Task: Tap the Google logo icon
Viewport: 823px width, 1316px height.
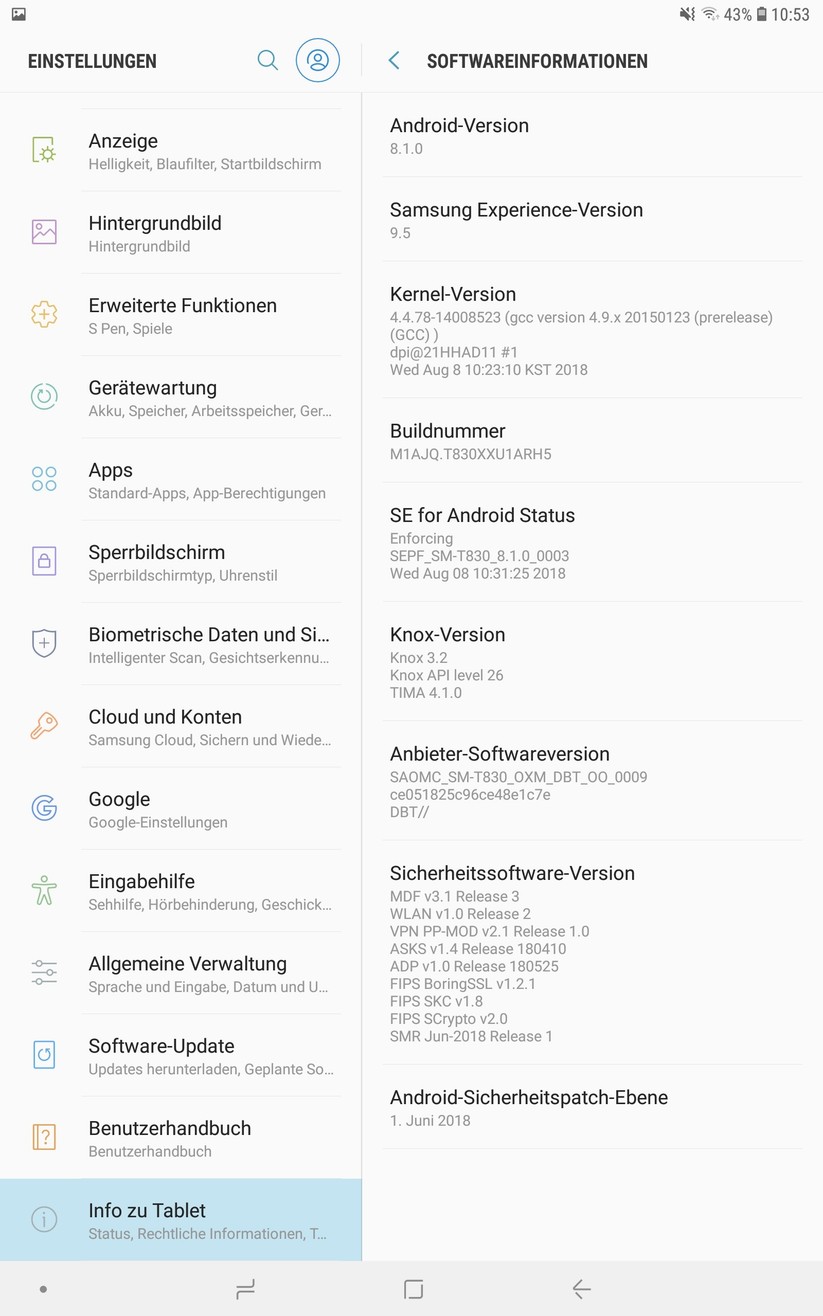Action: [x=44, y=808]
